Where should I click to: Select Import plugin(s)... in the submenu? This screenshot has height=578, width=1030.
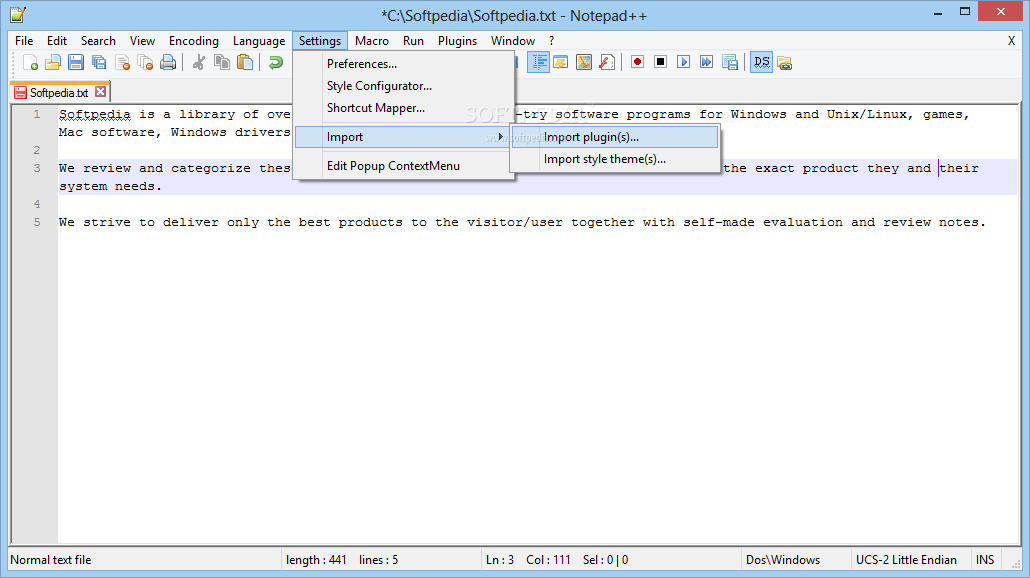pyautogui.click(x=615, y=137)
